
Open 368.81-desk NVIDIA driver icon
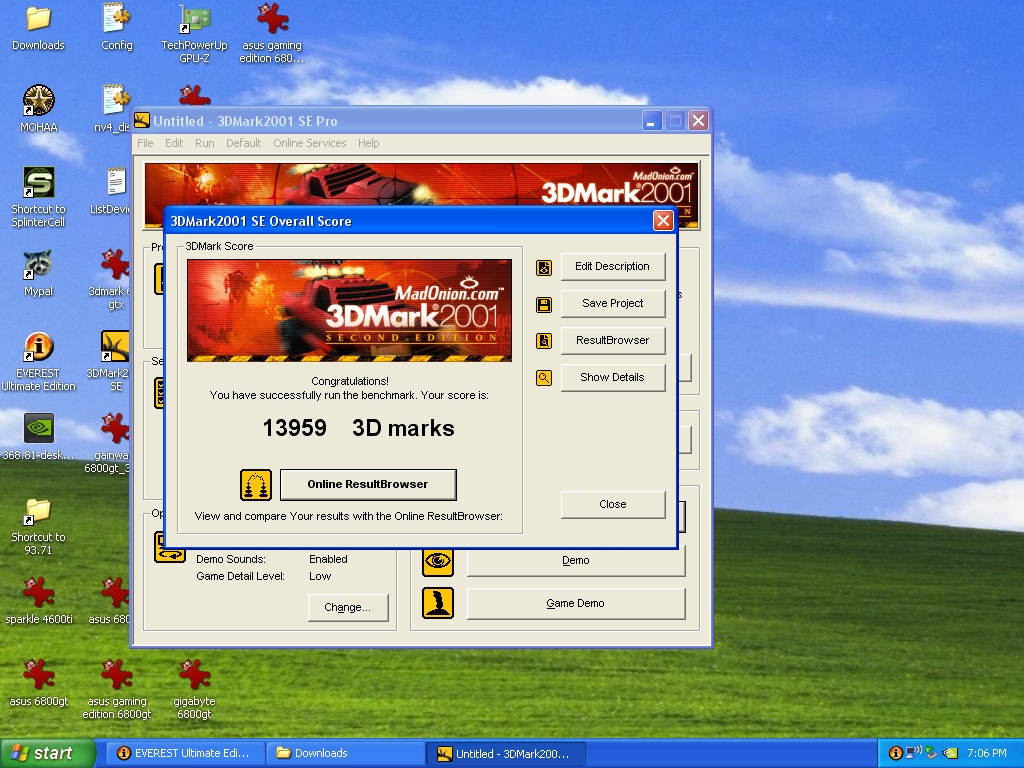click(38, 437)
